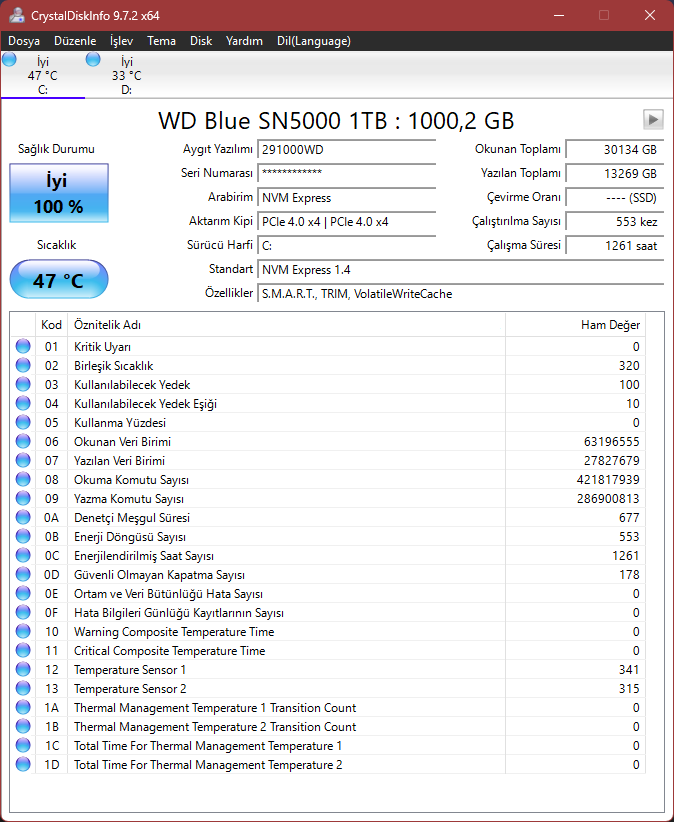The image size is (674, 822).
Task: Click status orb for Yazılan Veri Birimi row
Action: click(x=23, y=460)
